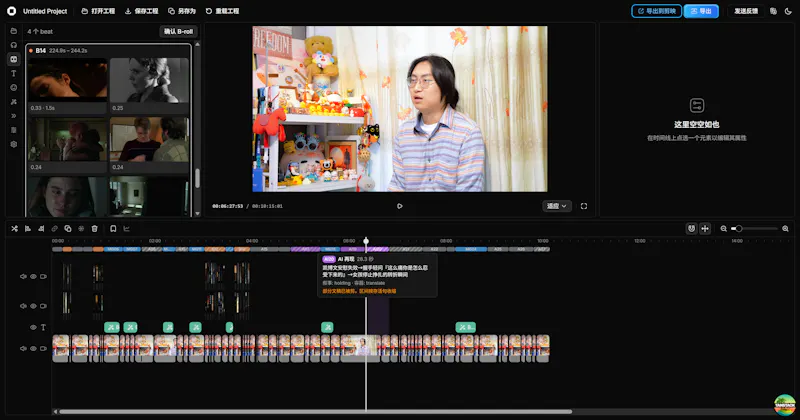This screenshot has width=800, height=420.
Task: Click the timeline zoom in magnifier
Action: (x=785, y=229)
